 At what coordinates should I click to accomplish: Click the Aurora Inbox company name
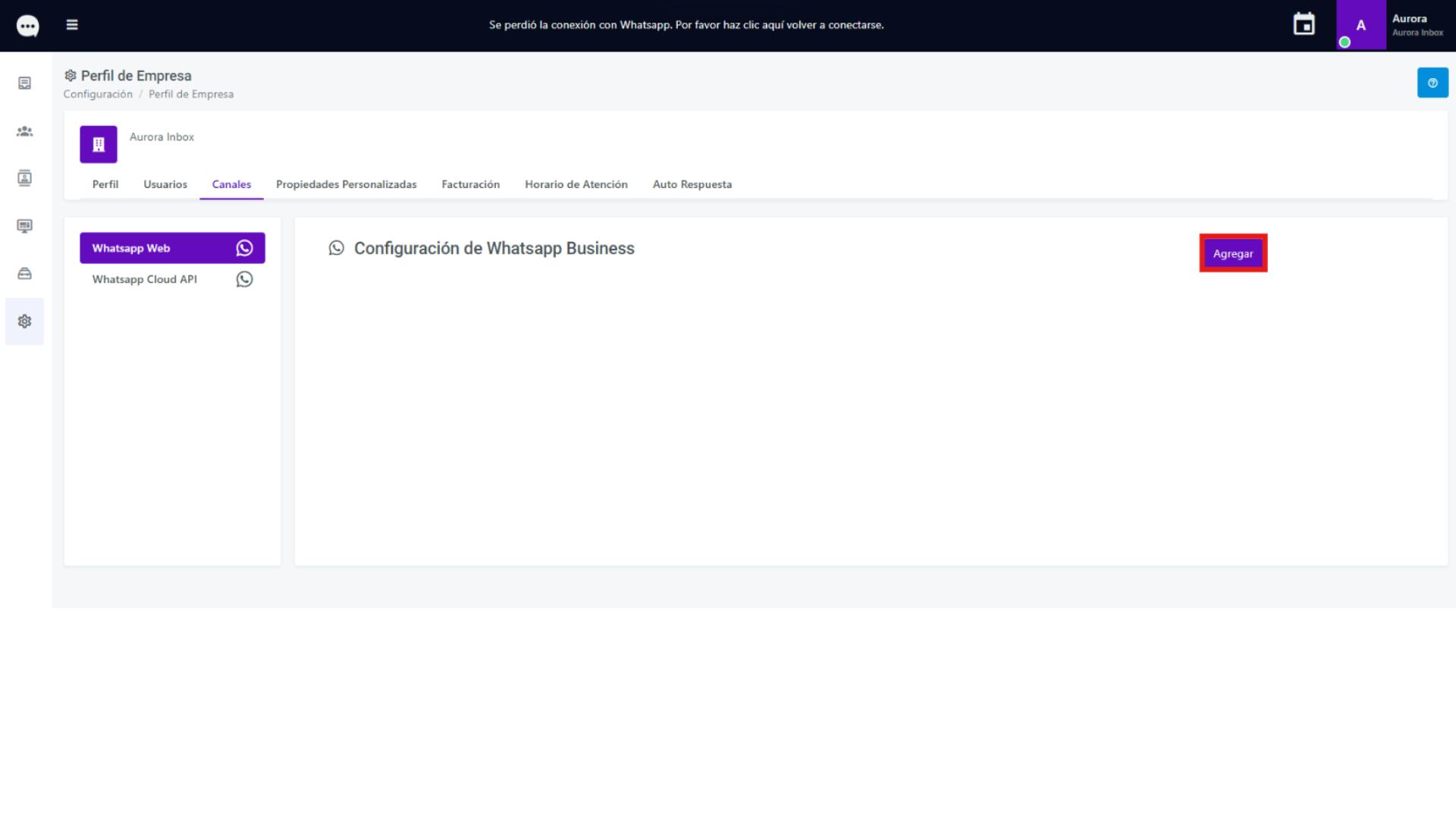pos(162,137)
